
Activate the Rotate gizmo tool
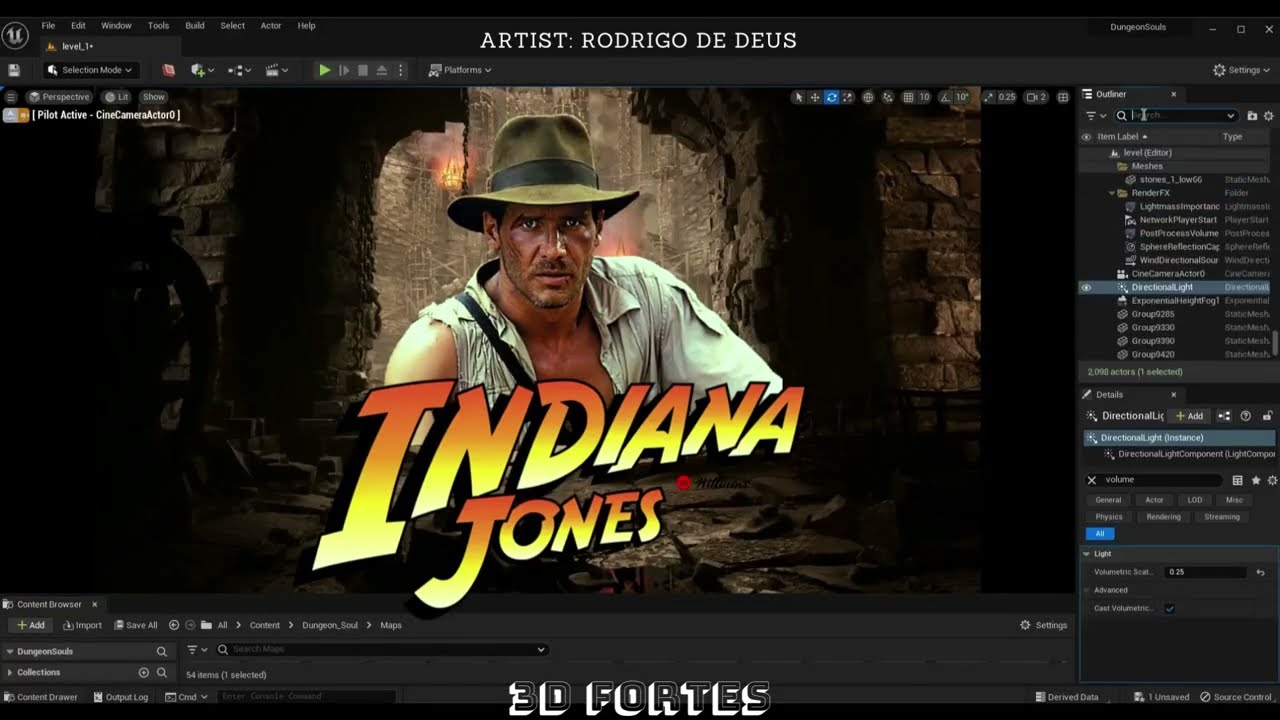pyautogui.click(x=831, y=97)
